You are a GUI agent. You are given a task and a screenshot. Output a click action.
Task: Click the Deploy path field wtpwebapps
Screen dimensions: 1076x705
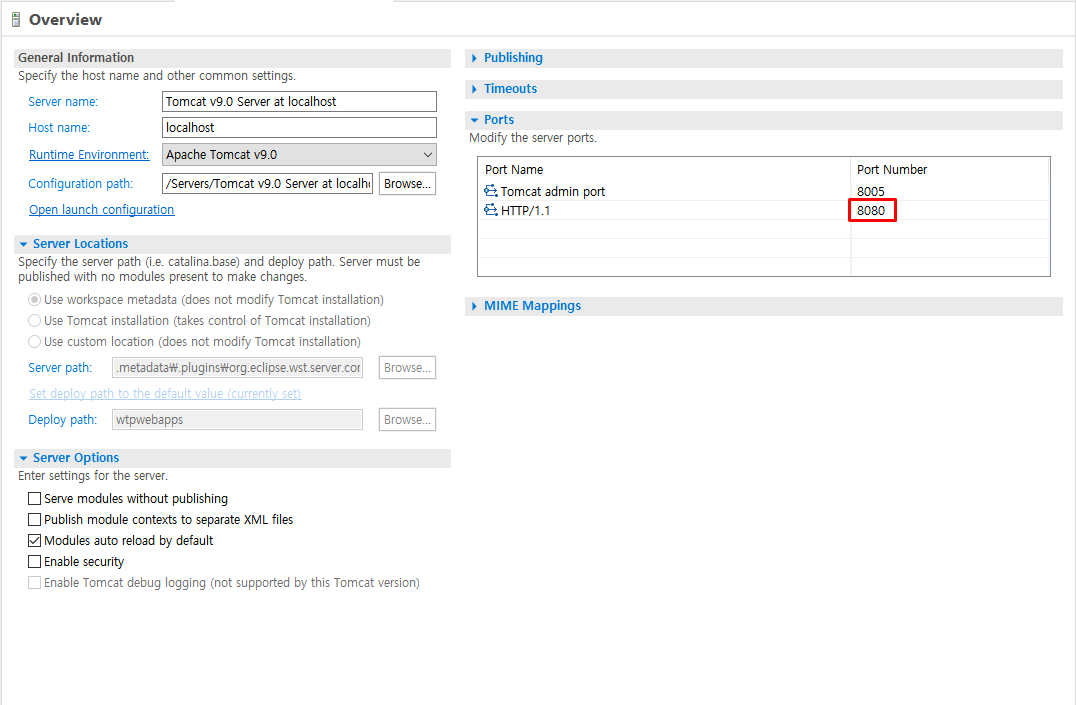tap(237, 419)
